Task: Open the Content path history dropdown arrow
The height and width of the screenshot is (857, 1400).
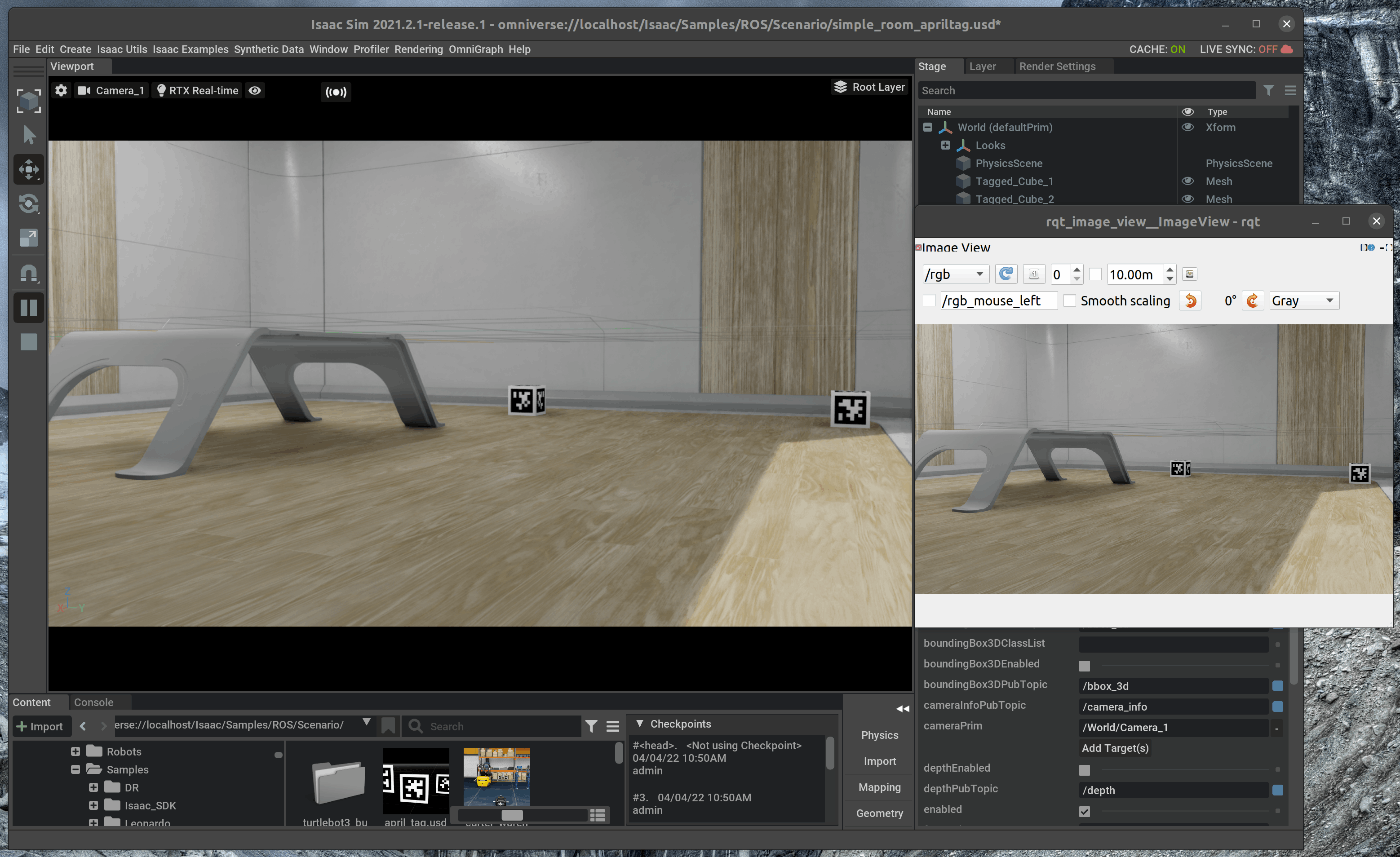Action: [x=366, y=723]
